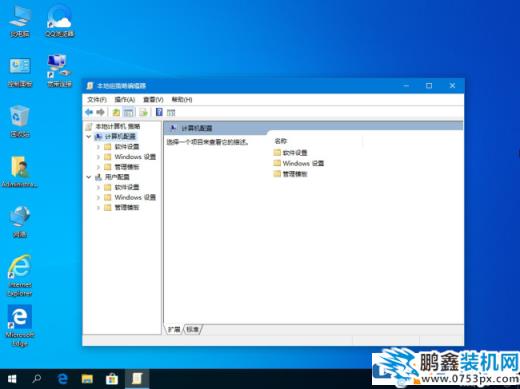Viewport: 520px width, 389px height.
Task: Open File Explorer from the taskbar
Action: pos(87,379)
